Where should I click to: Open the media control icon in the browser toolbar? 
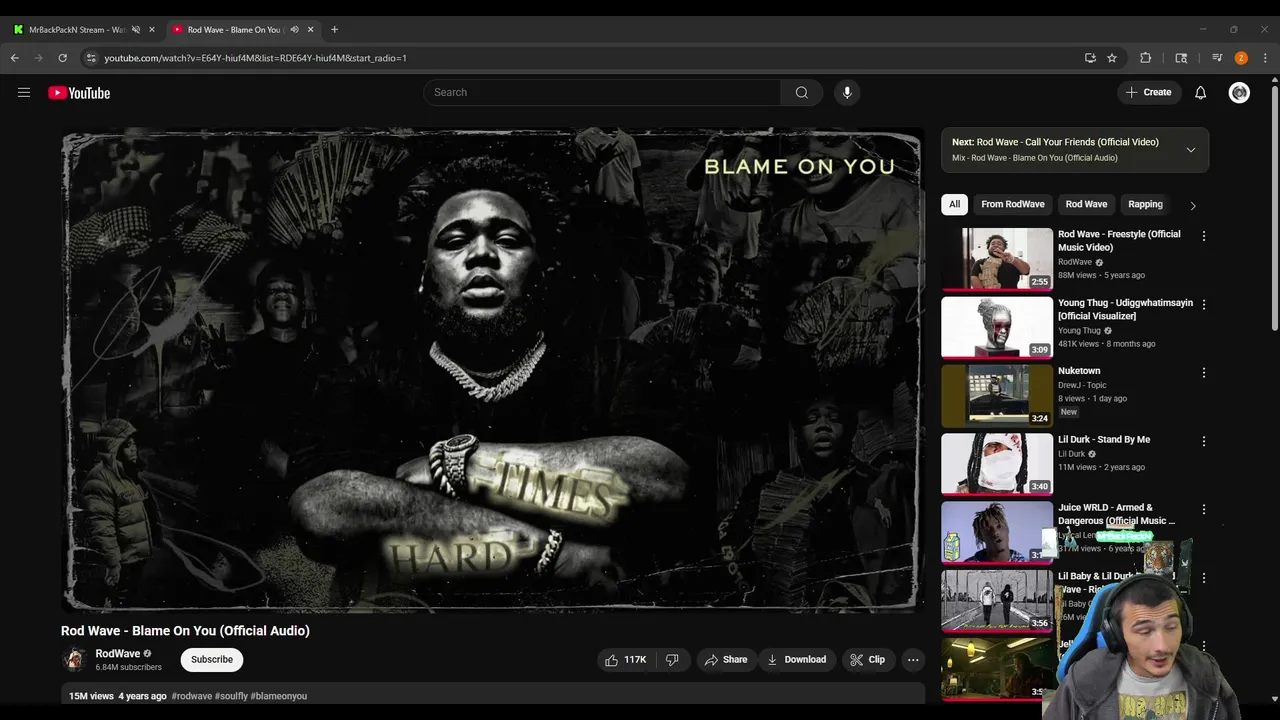point(1217,58)
